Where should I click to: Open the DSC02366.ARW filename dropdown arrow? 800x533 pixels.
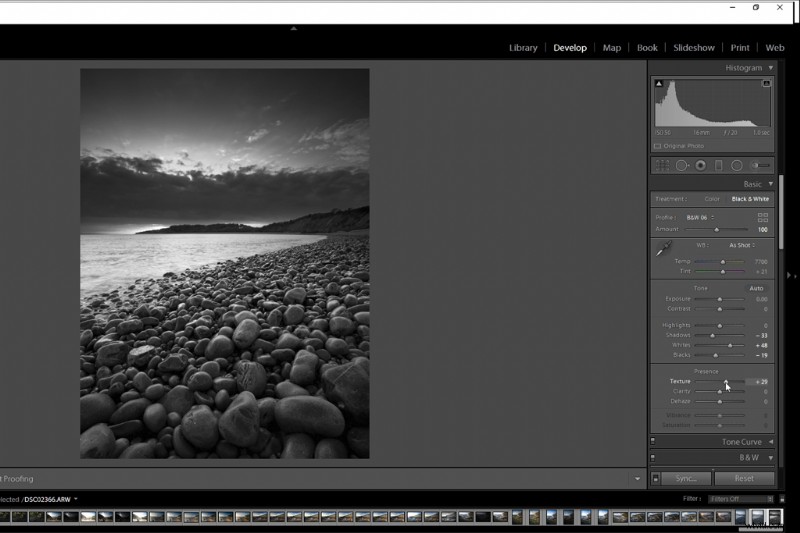coord(76,499)
